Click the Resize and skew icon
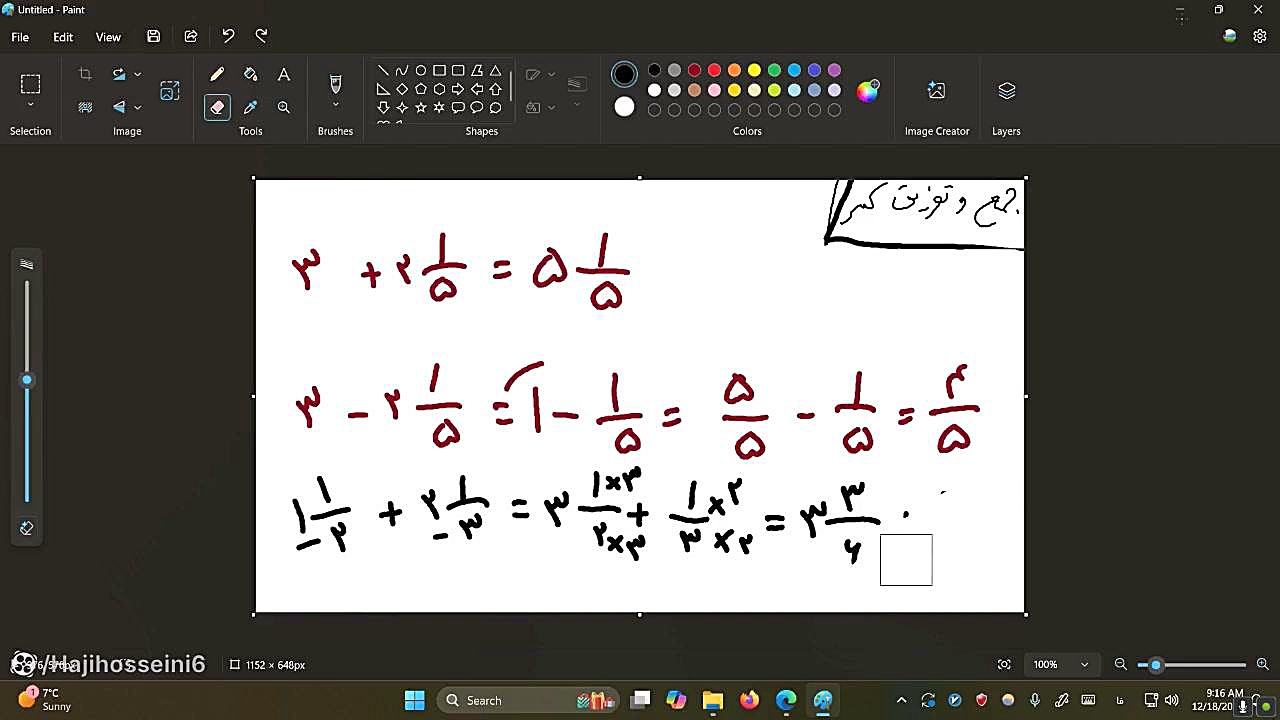Screen dimensions: 1280x720 point(170,90)
